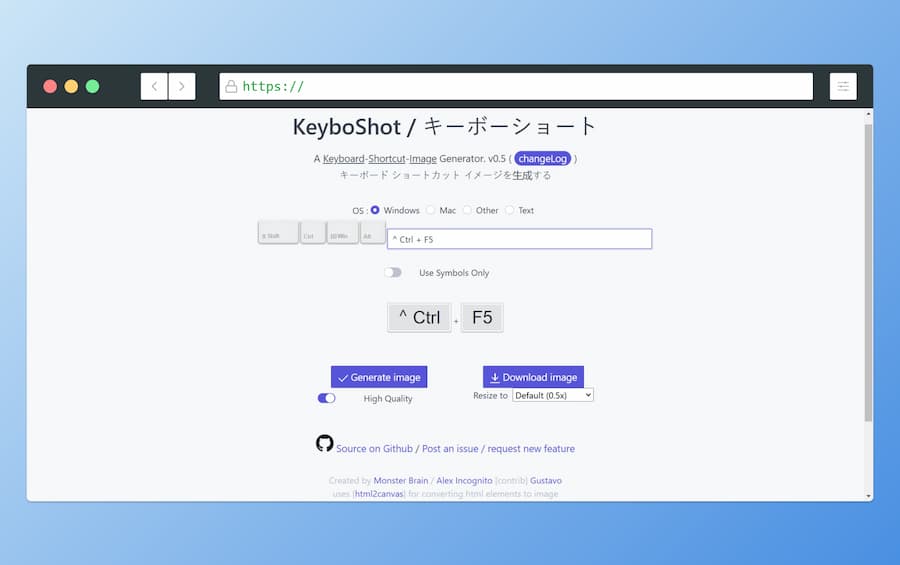Click the padlock icon in the address bar
Image resolution: width=900 pixels, height=565 pixels.
(231, 86)
